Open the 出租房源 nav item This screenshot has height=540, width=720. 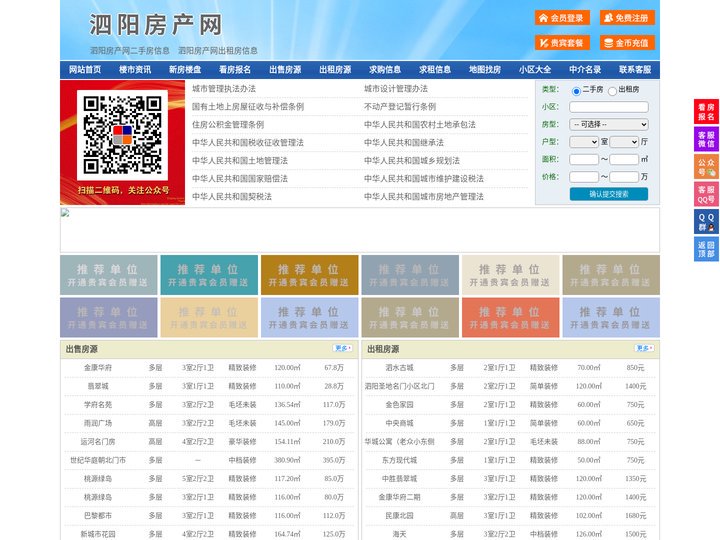point(335,70)
